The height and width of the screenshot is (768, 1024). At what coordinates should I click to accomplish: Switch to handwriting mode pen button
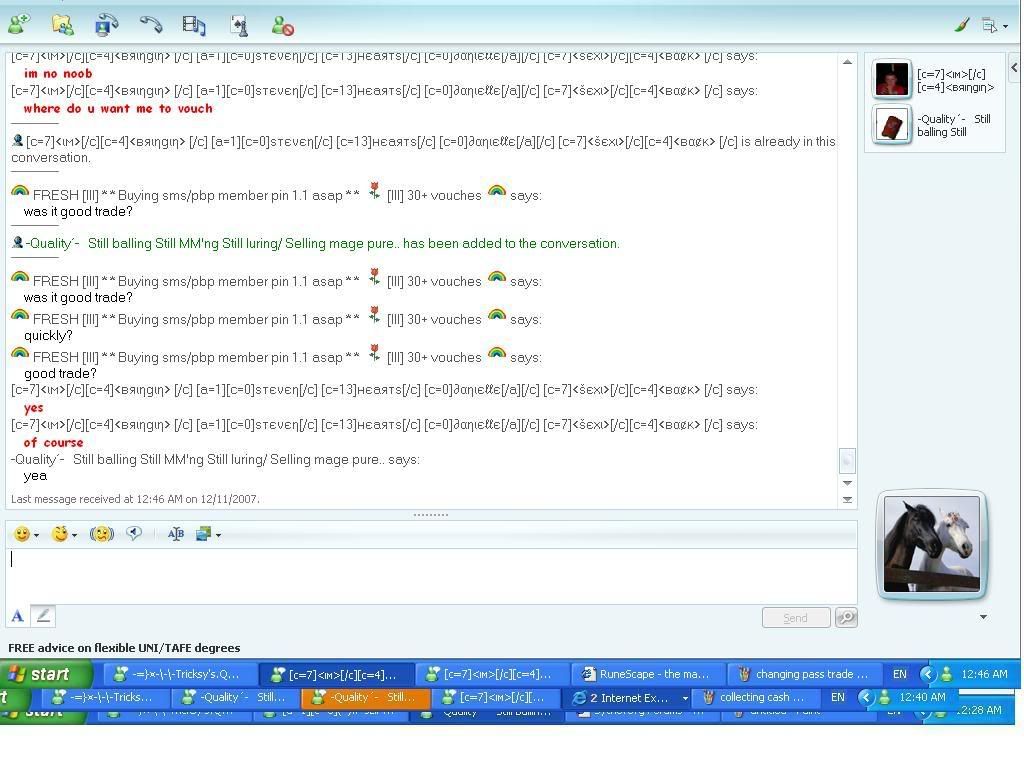[43, 616]
